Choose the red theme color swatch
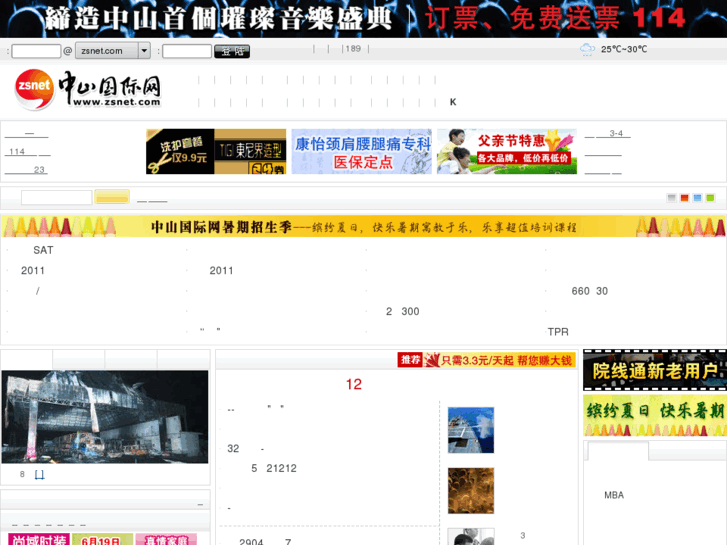The image size is (727, 545). click(x=684, y=198)
